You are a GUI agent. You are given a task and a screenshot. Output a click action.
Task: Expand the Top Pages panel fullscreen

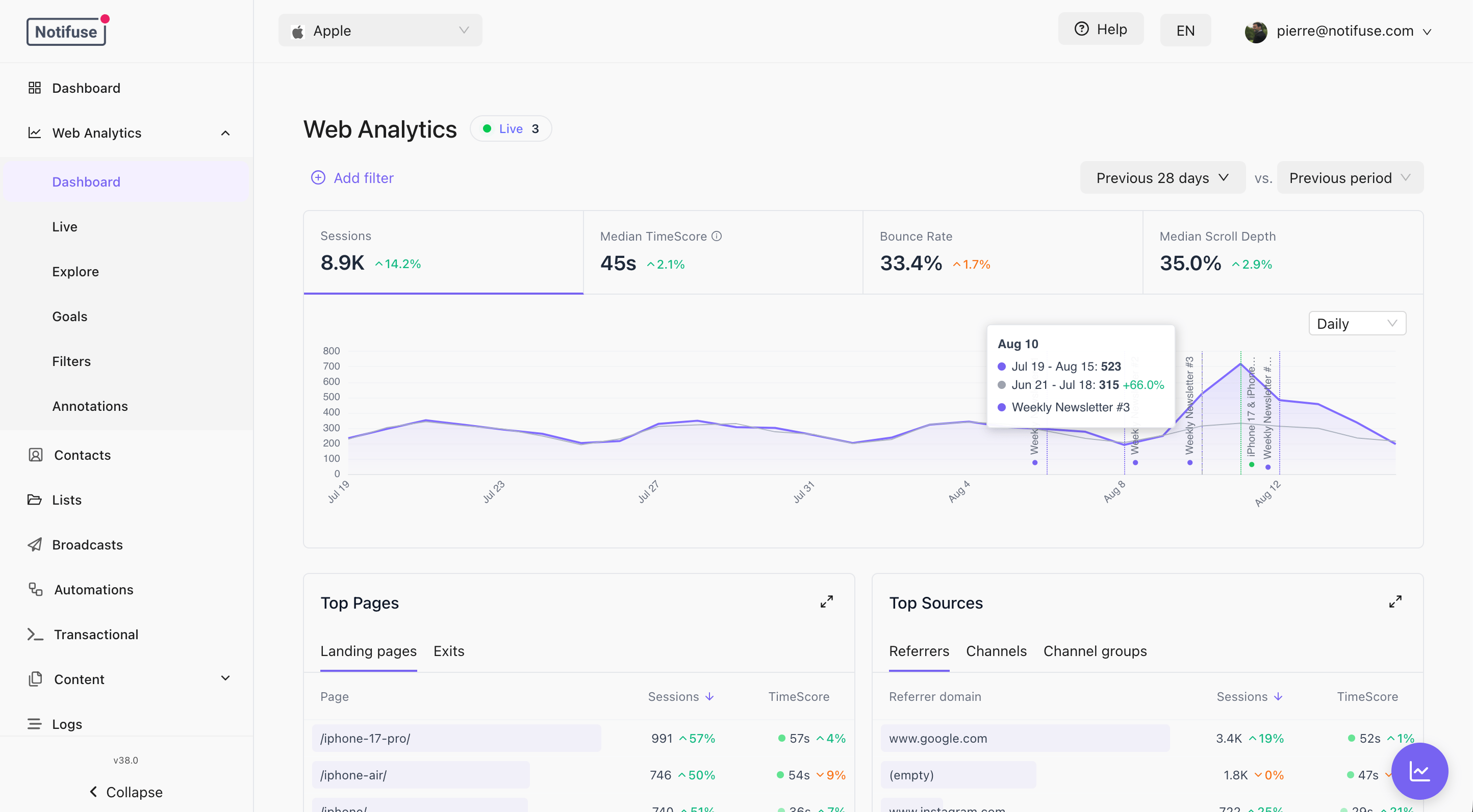click(x=827, y=601)
